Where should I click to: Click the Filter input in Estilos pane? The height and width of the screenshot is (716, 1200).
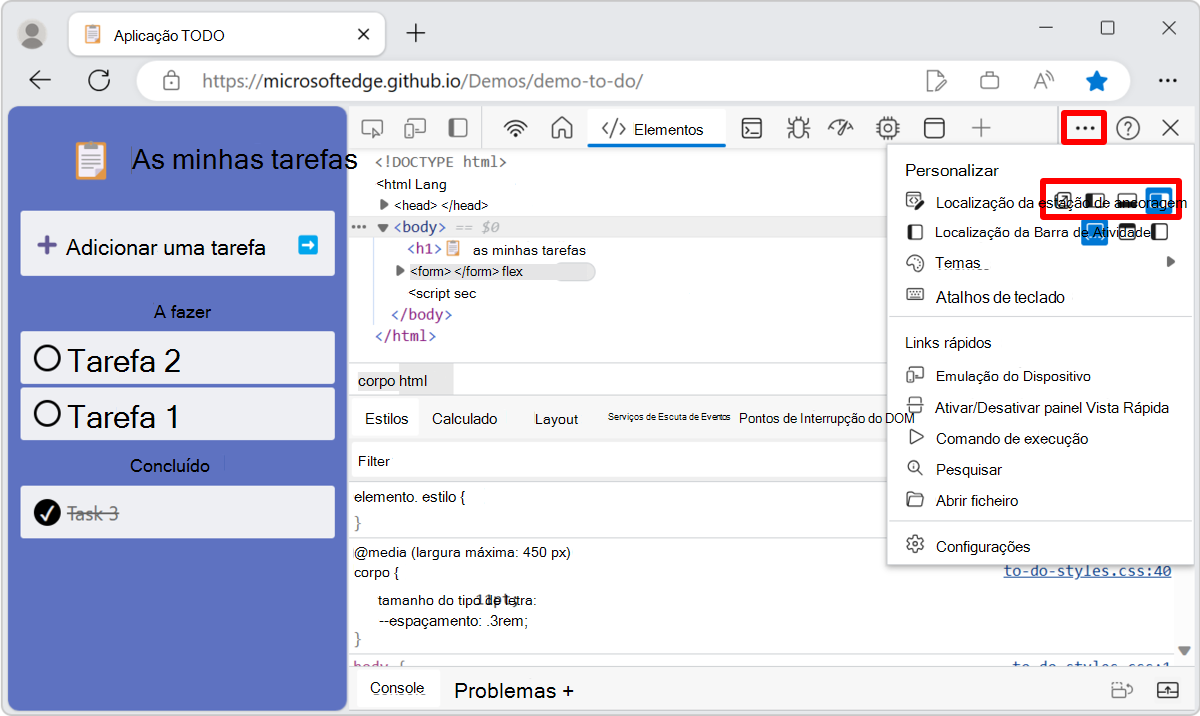click(x=450, y=460)
